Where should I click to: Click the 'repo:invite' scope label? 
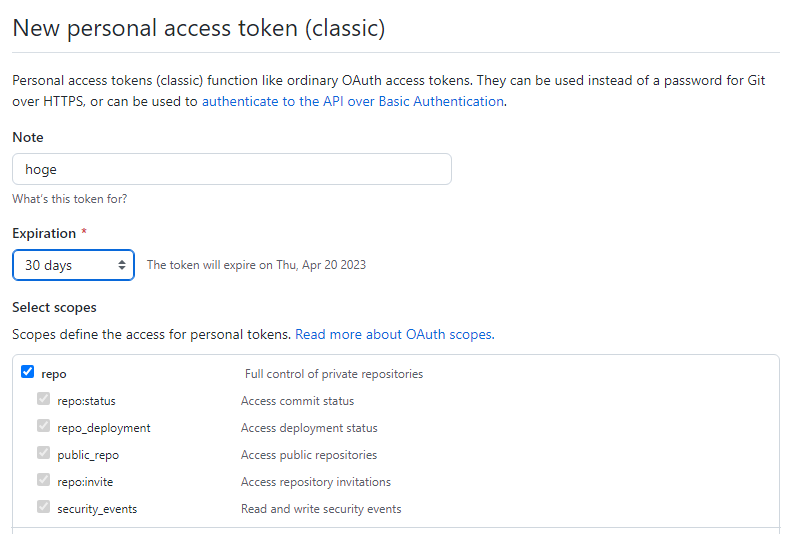point(84,482)
